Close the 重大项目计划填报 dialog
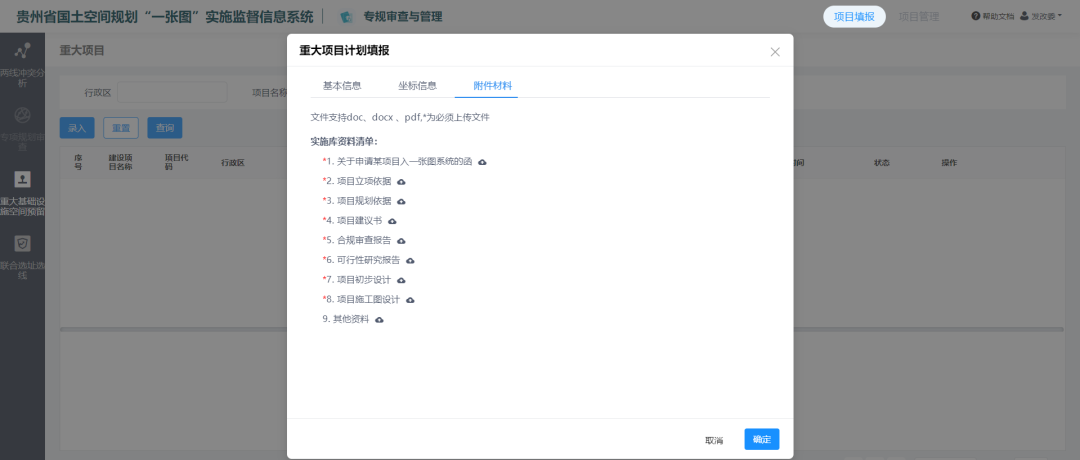 (x=775, y=52)
